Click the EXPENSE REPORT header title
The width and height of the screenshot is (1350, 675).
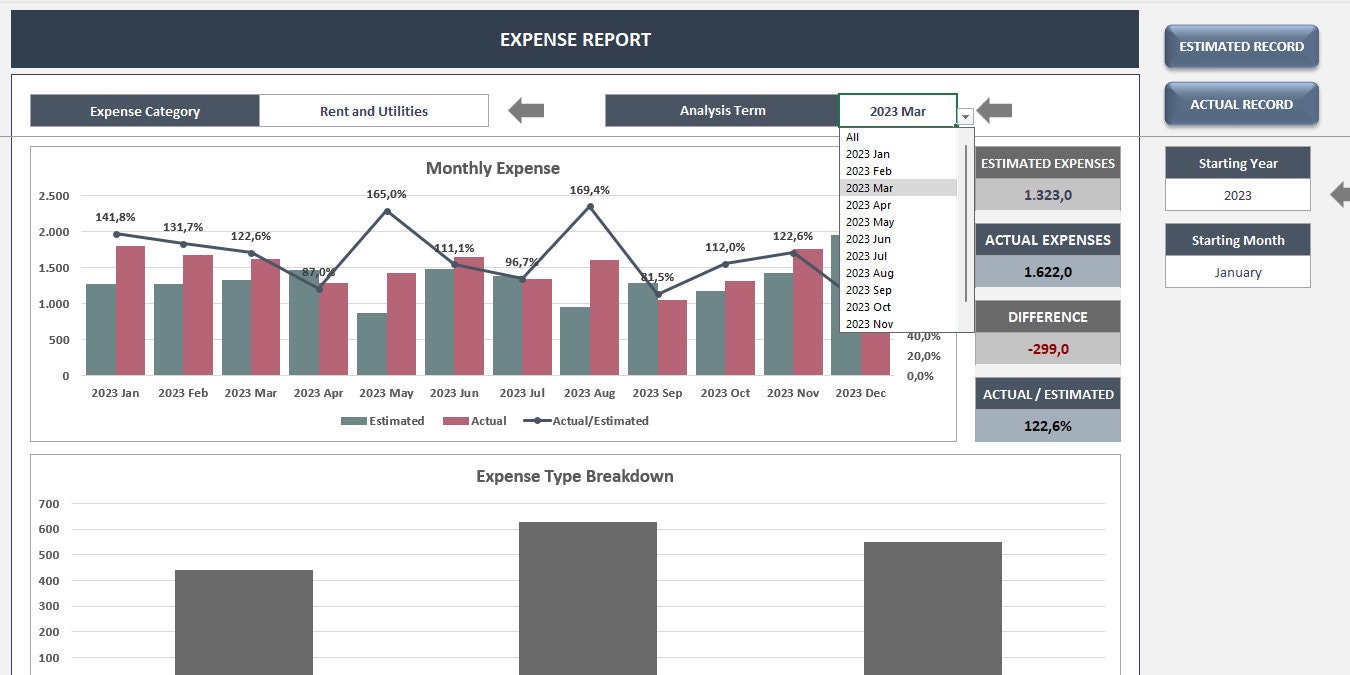575,40
